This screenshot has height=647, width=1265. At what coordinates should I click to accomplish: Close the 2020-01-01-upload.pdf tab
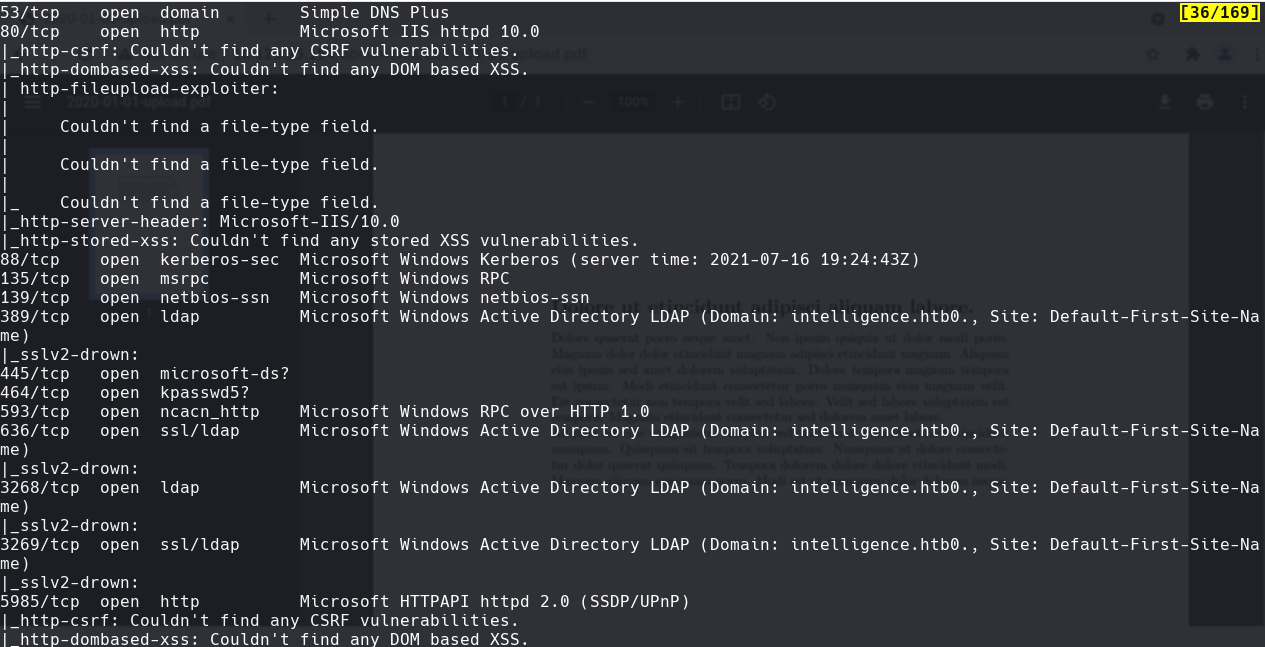[230, 17]
